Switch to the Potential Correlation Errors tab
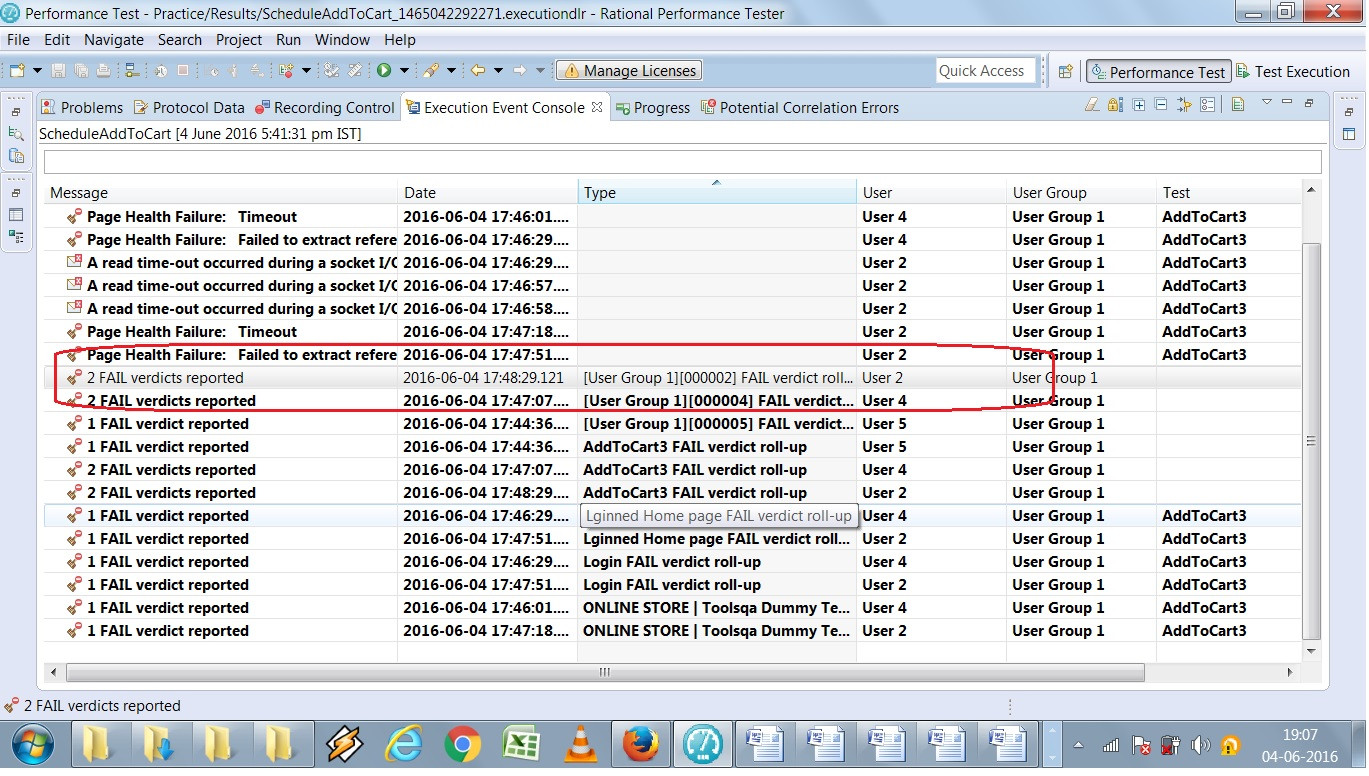The image size is (1369, 776). click(800, 108)
